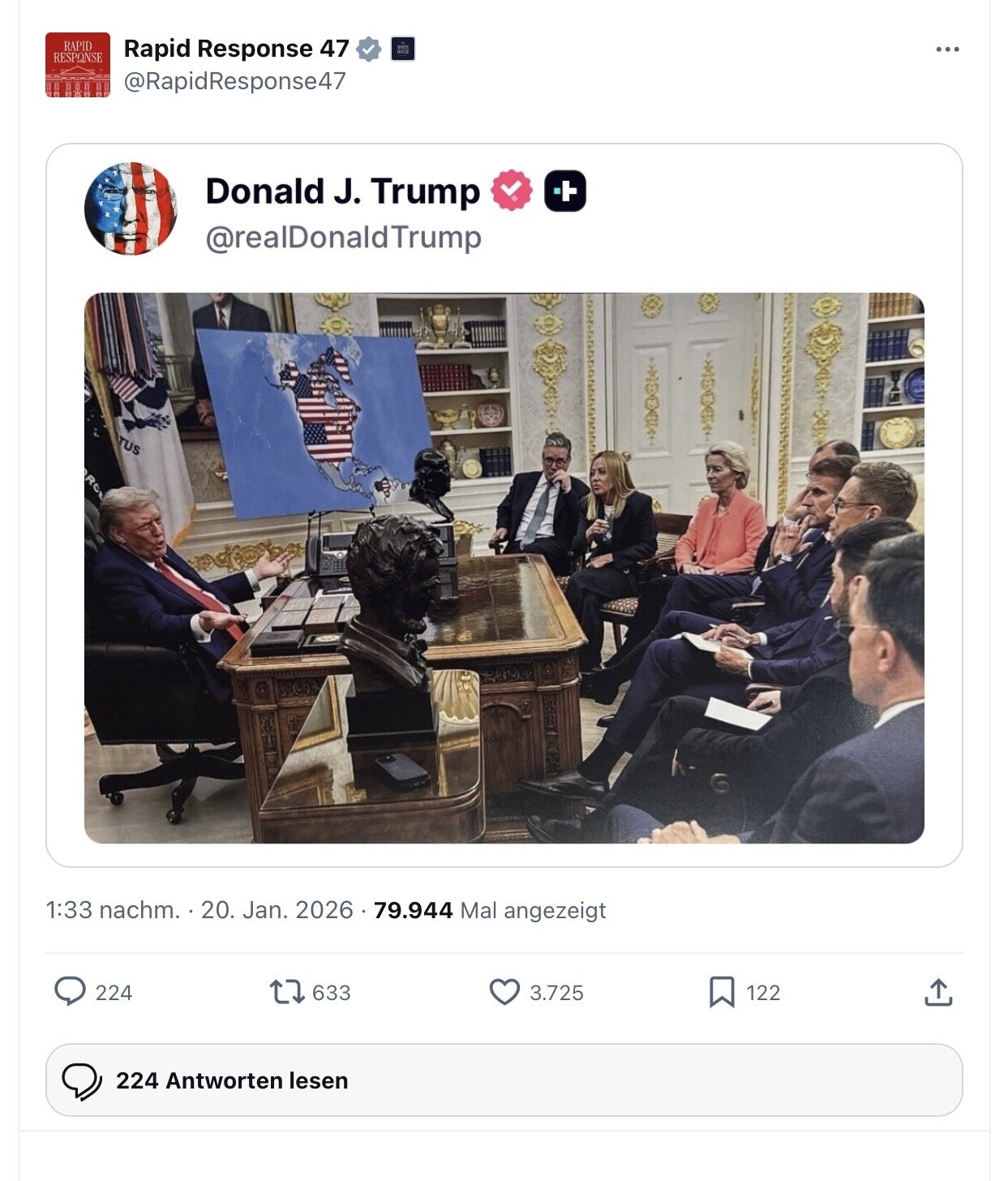Open the @RapidResponse47 handle link
The height and width of the screenshot is (1181, 1008).
click(234, 81)
